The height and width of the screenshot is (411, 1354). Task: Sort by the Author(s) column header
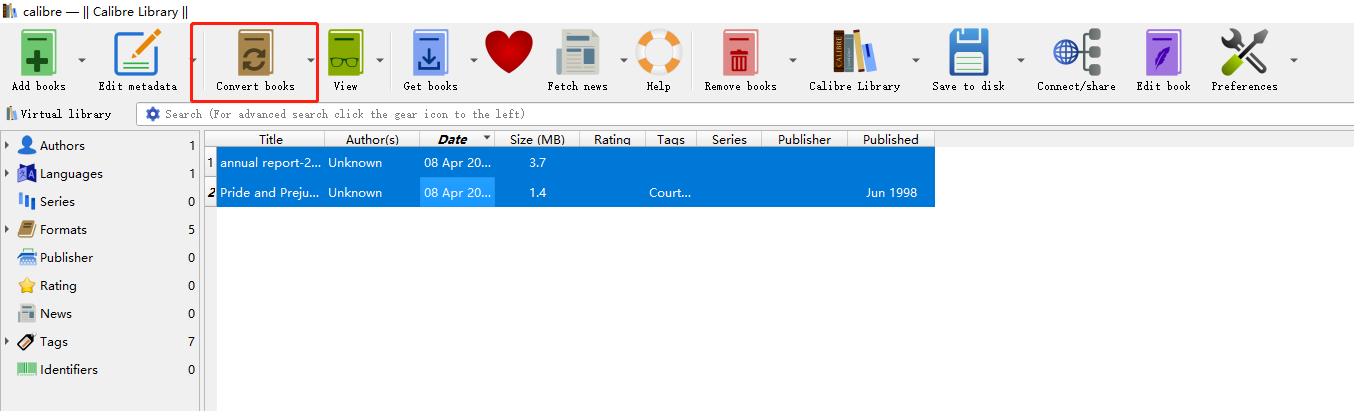tap(372, 139)
